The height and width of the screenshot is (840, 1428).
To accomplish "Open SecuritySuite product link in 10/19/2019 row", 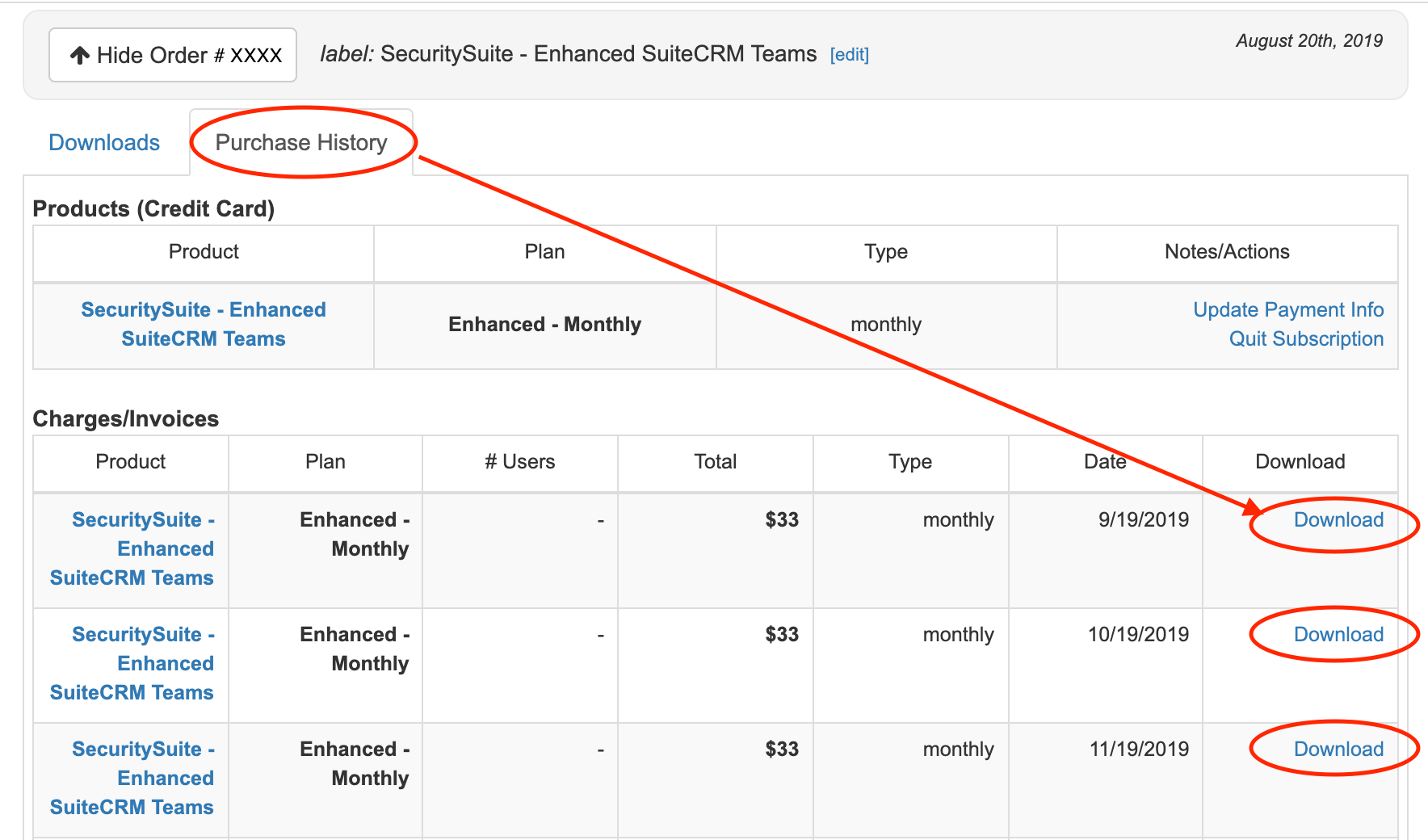I will (132, 663).
